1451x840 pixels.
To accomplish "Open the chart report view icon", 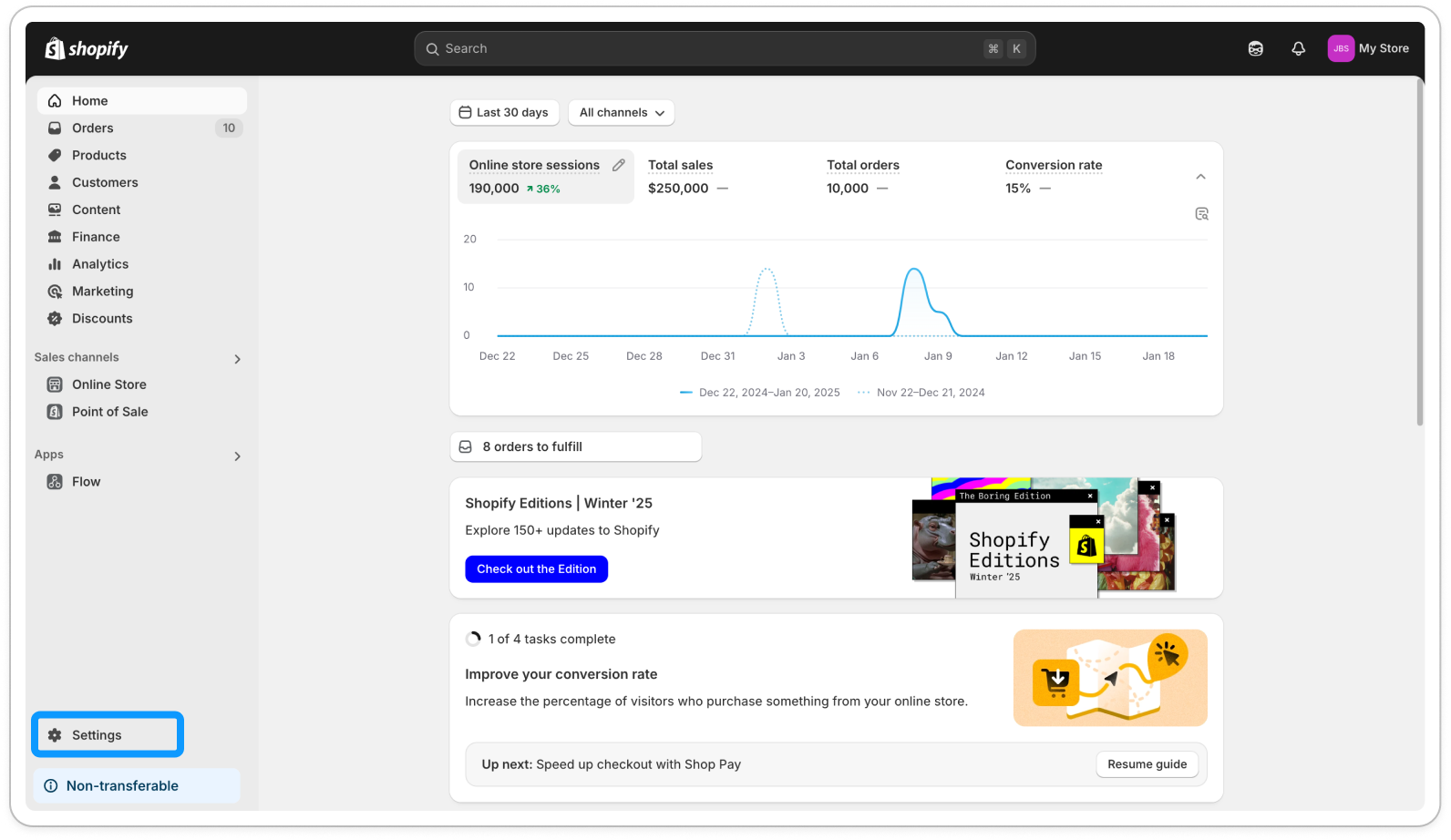I will click(x=1201, y=214).
